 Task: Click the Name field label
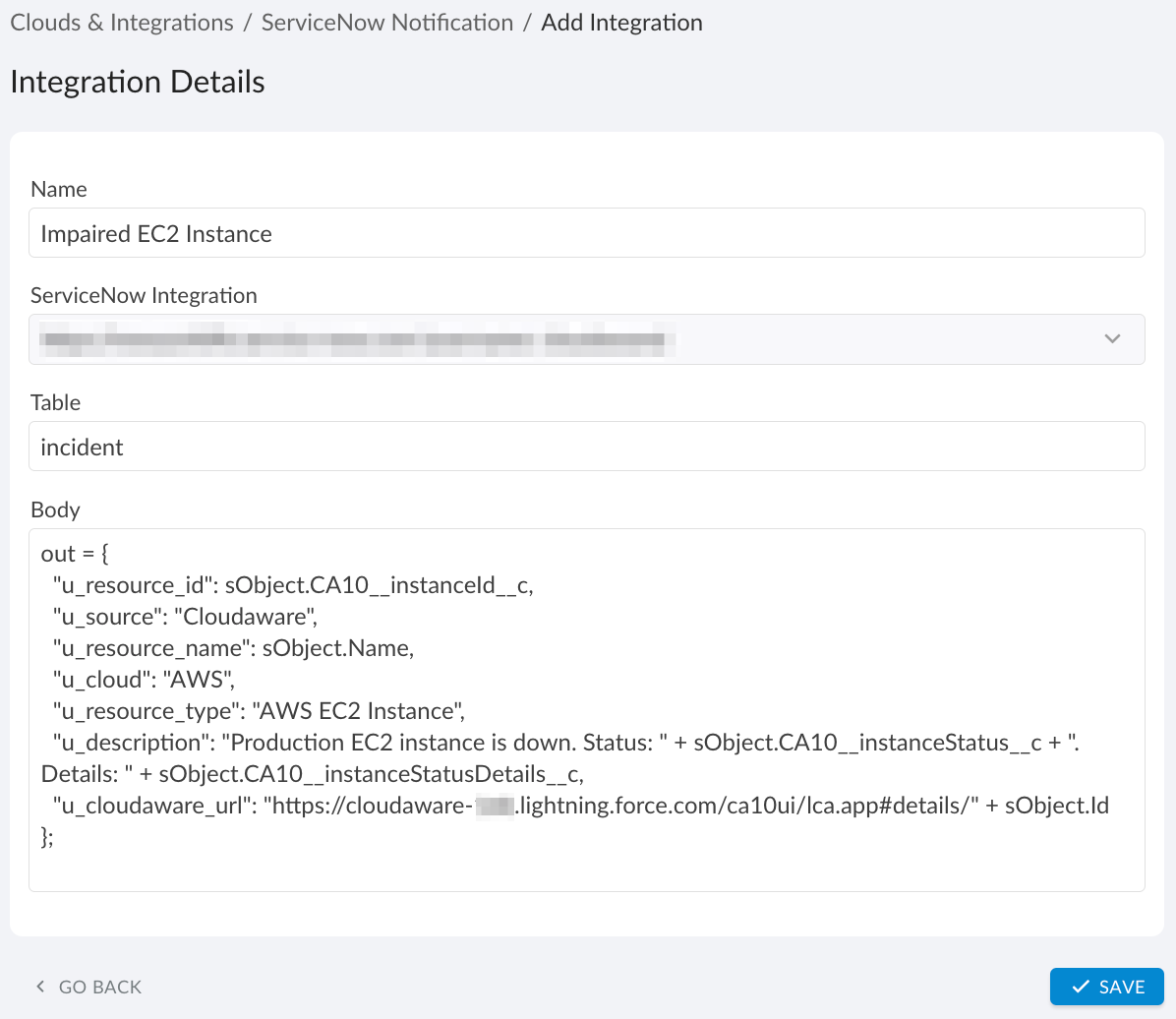point(58,189)
